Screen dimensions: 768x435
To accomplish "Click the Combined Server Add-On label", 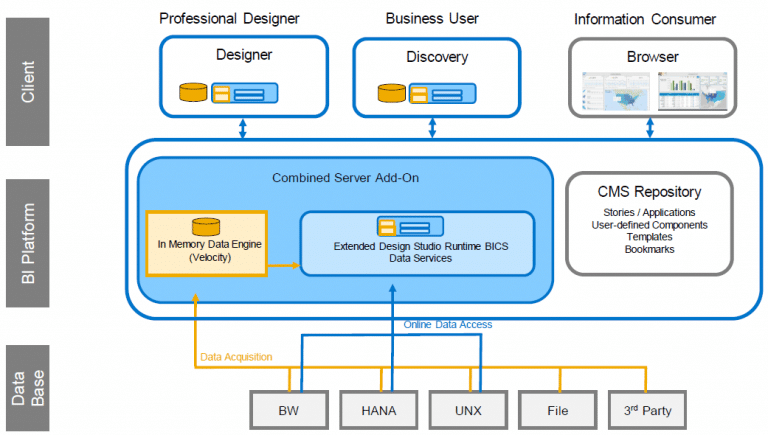I will click(x=345, y=178).
